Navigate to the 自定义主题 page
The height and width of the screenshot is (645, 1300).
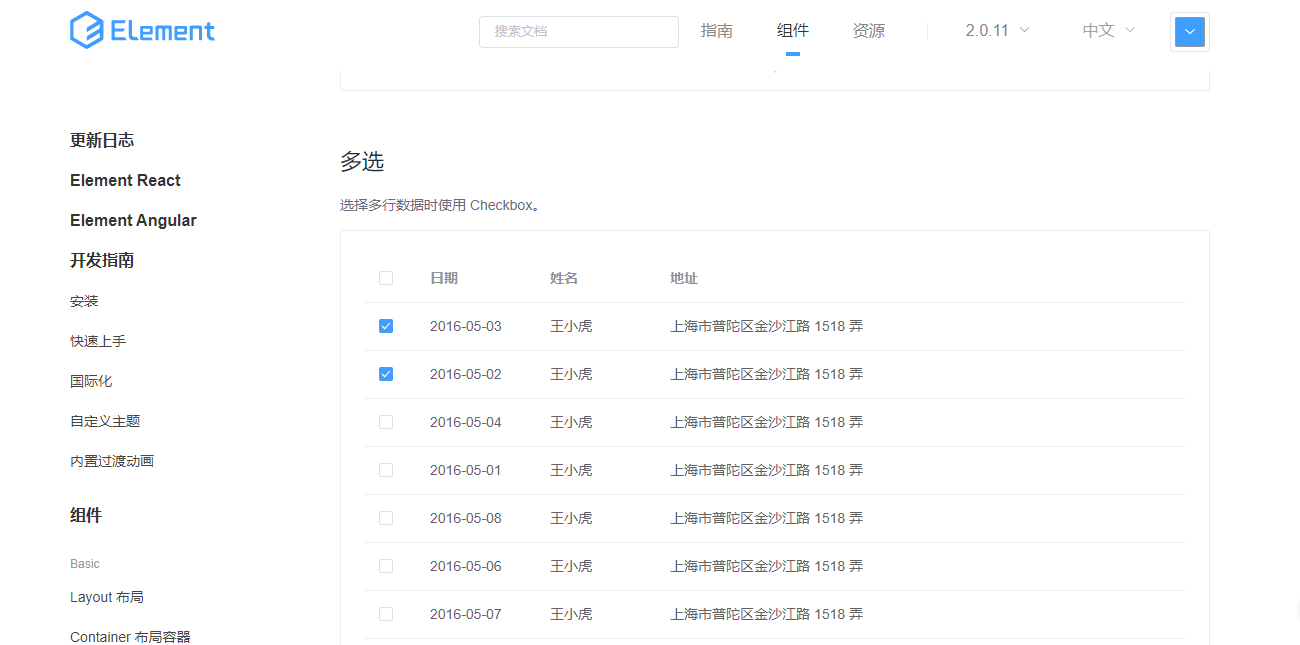104,420
